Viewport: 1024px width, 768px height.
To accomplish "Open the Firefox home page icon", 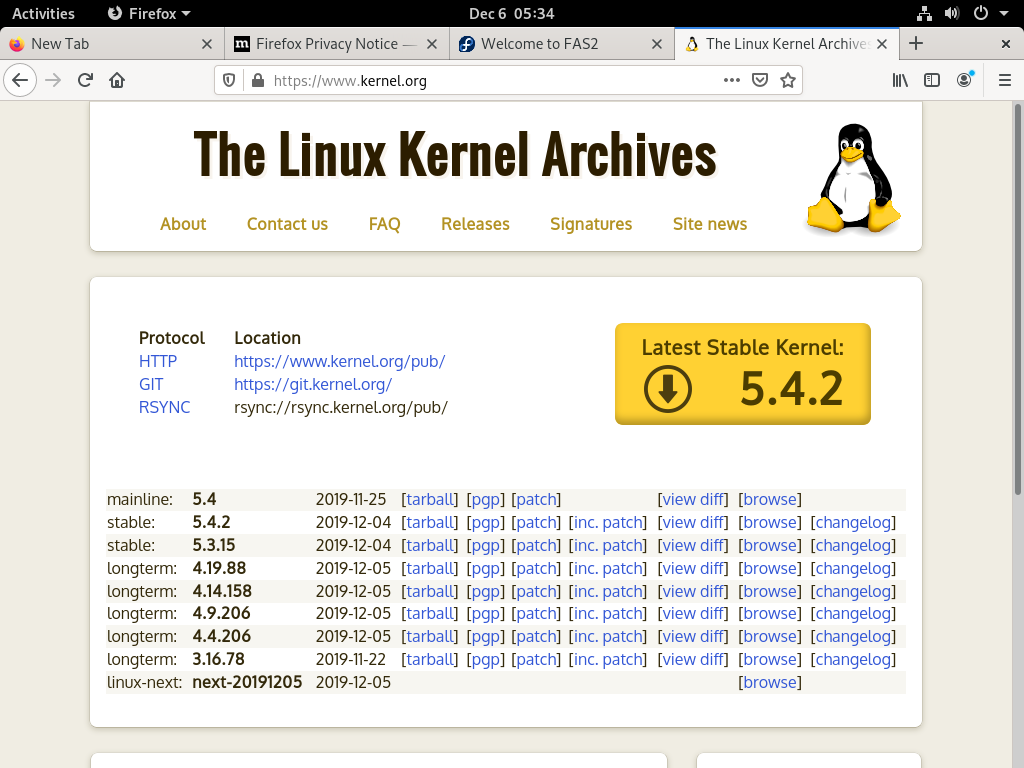I will point(117,80).
